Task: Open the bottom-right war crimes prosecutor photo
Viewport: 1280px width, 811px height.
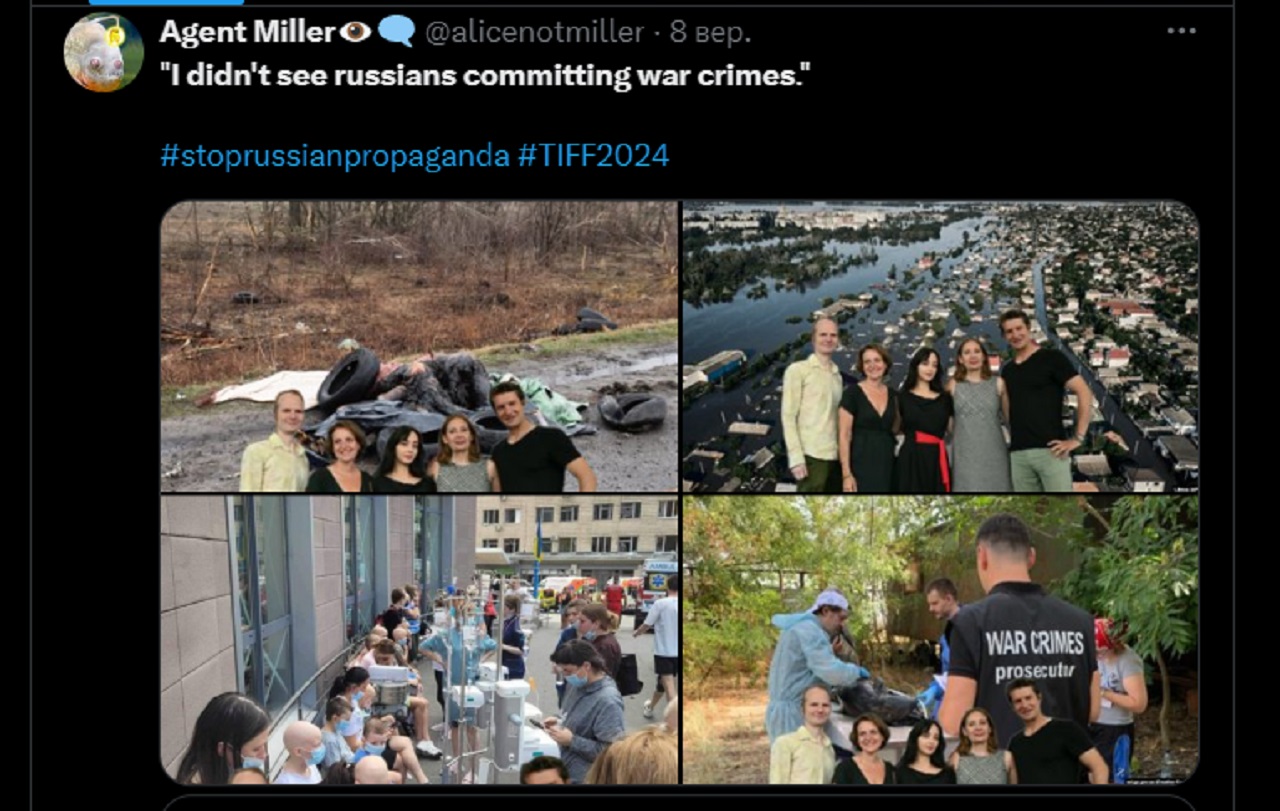Action: click(940, 640)
